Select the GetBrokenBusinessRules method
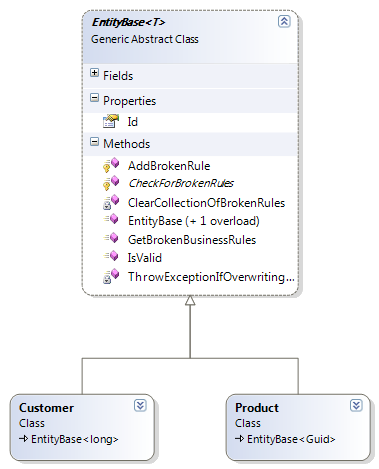 pyautogui.click(x=192, y=240)
